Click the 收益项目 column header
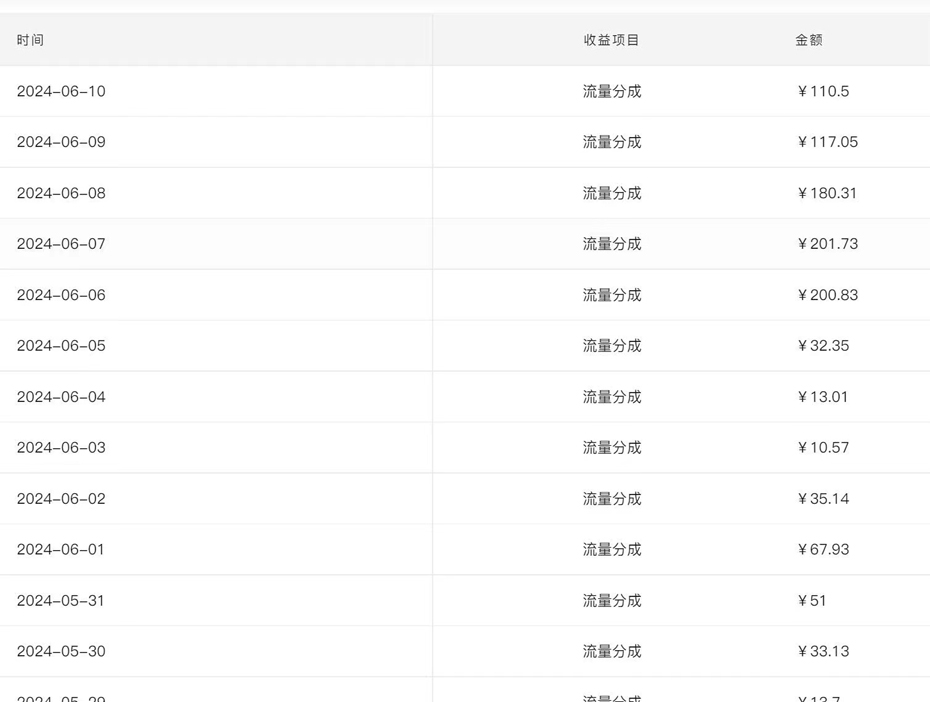The height and width of the screenshot is (702, 930). (611, 40)
